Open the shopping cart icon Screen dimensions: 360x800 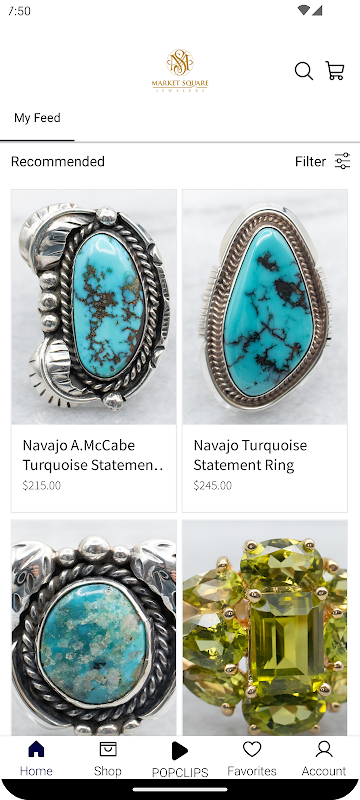click(335, 71)
